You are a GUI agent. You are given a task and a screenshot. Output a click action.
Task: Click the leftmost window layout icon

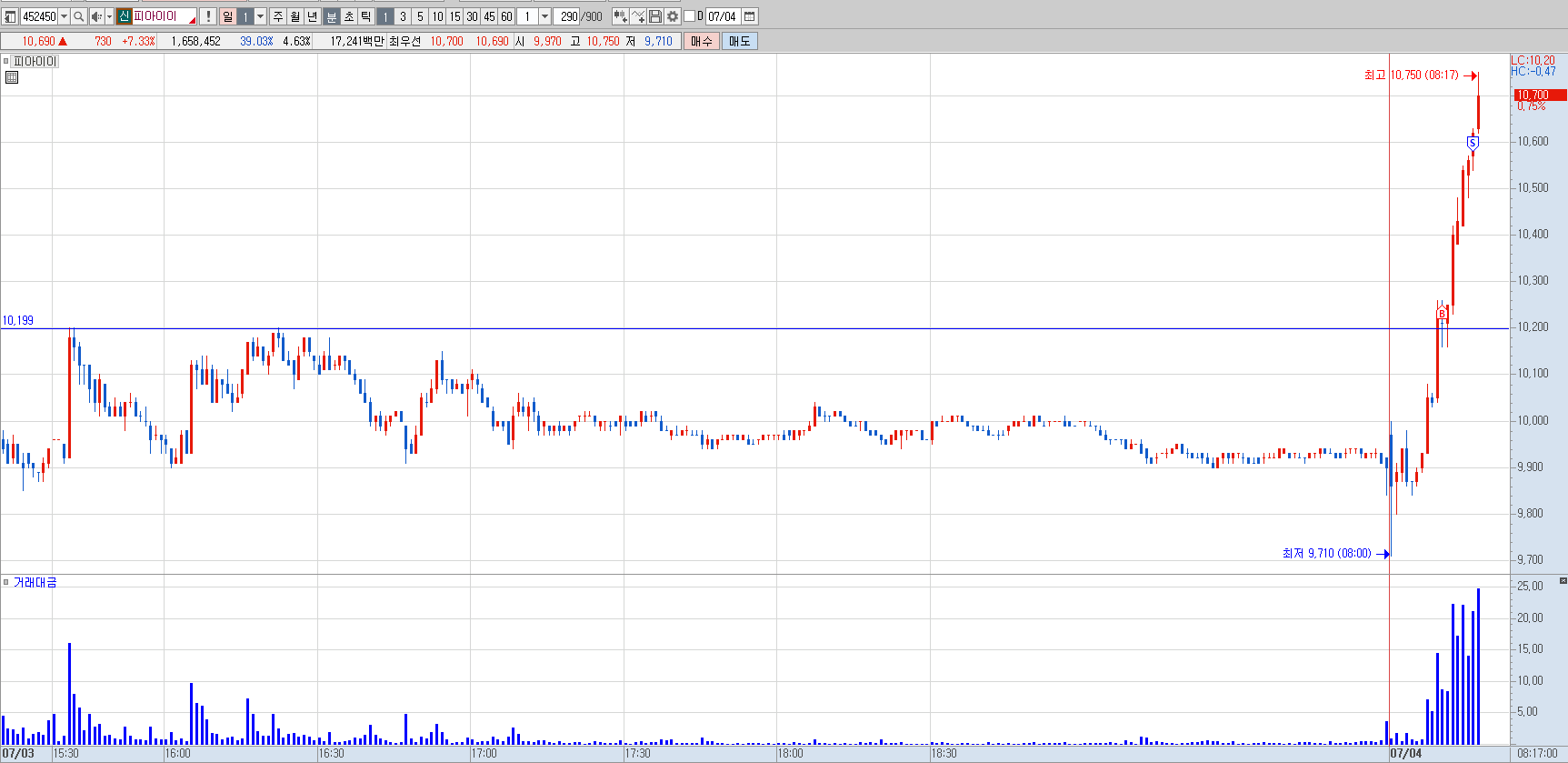[10, 16]
